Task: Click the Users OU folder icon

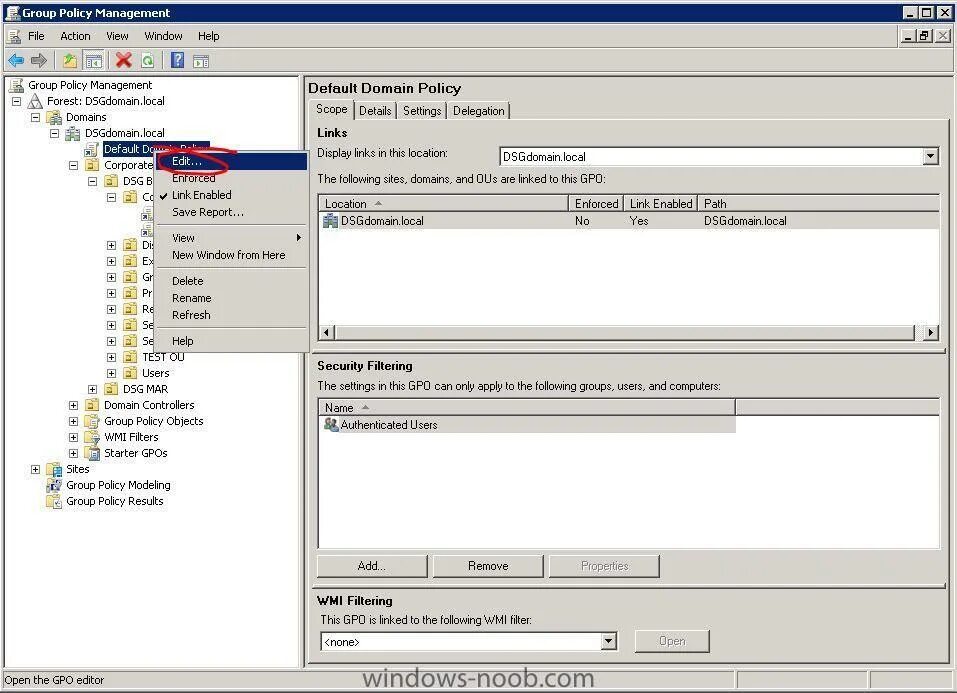Action: pos(130,373)
